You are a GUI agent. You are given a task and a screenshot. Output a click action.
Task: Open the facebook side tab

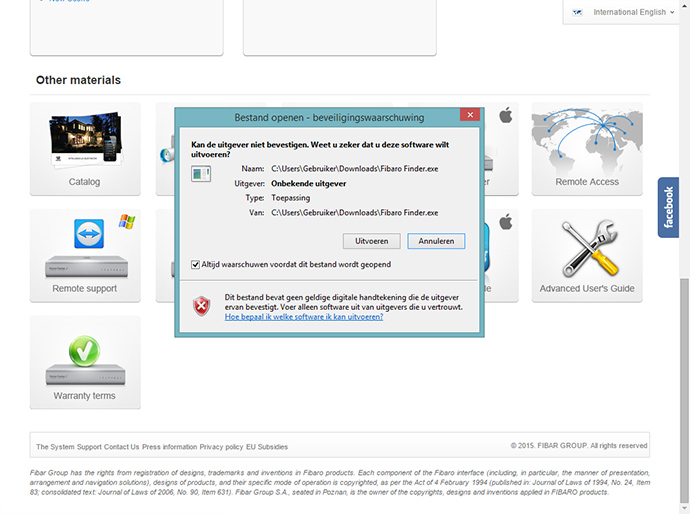pos(668,207)
